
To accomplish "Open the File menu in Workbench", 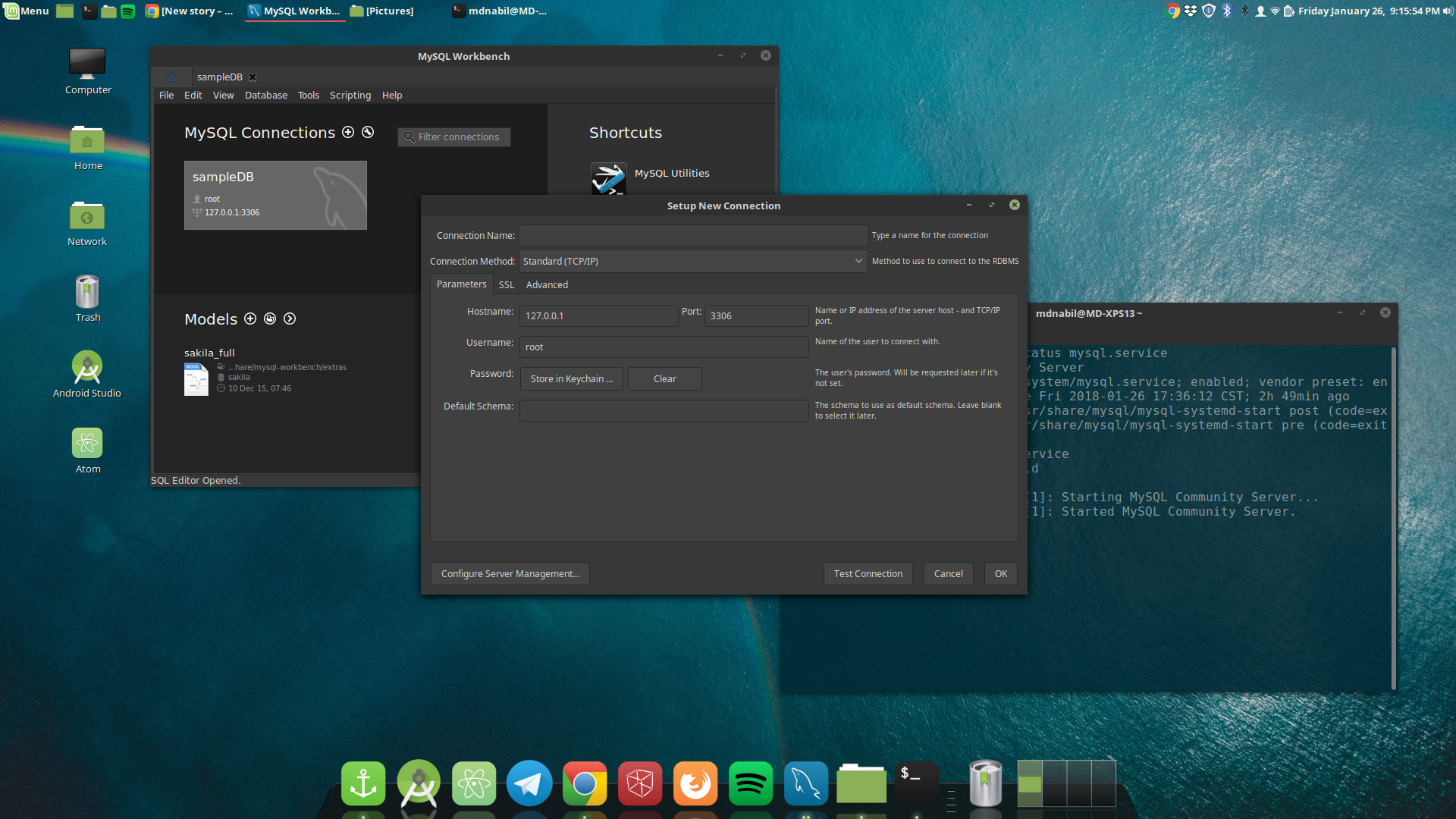I will (x=167, y=95).
